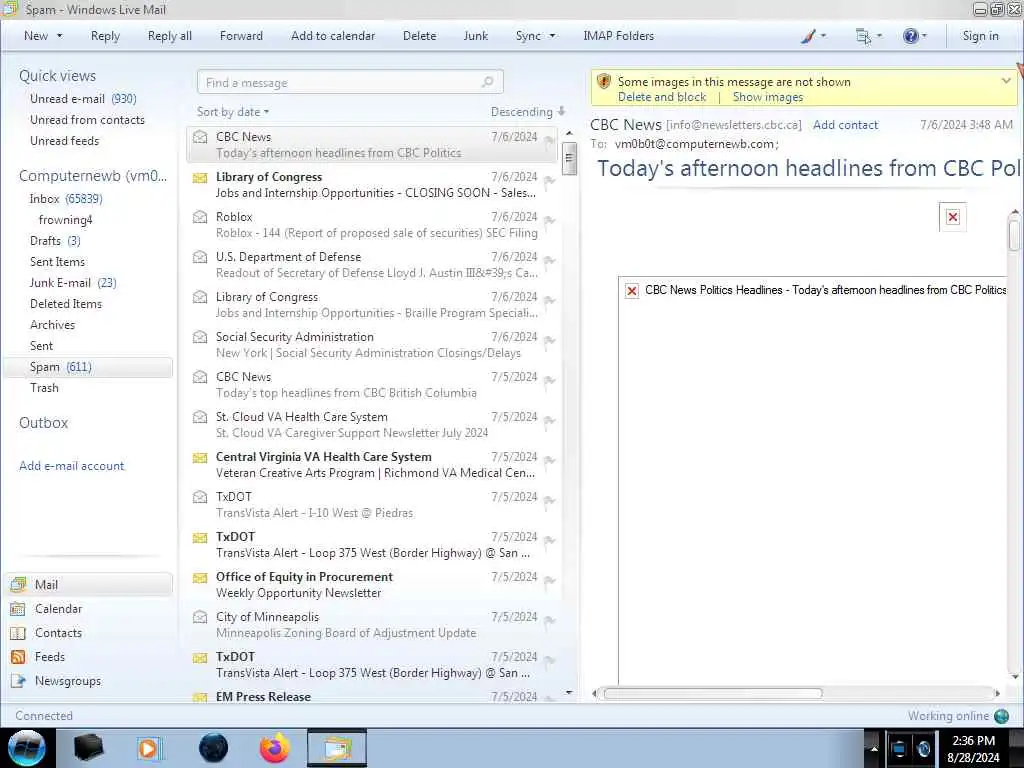Click the Find a message search box
Viewport: 1024px width, 768px height.
pos(349,82)
